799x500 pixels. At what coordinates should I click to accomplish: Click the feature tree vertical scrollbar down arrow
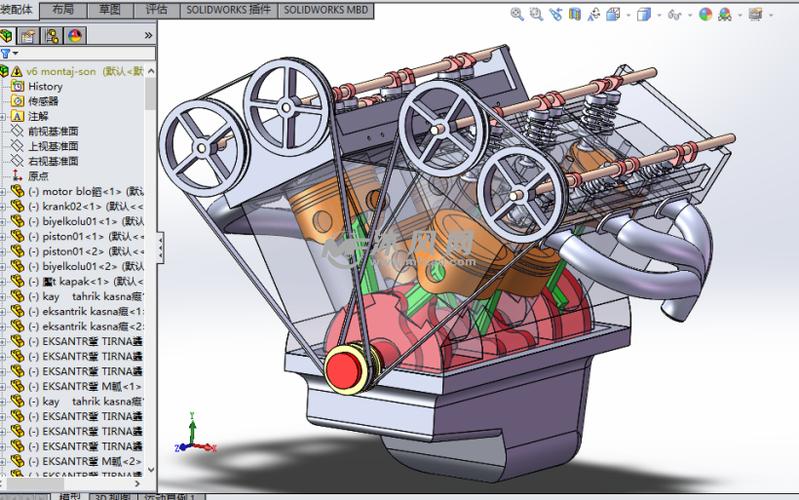point(151,469)
